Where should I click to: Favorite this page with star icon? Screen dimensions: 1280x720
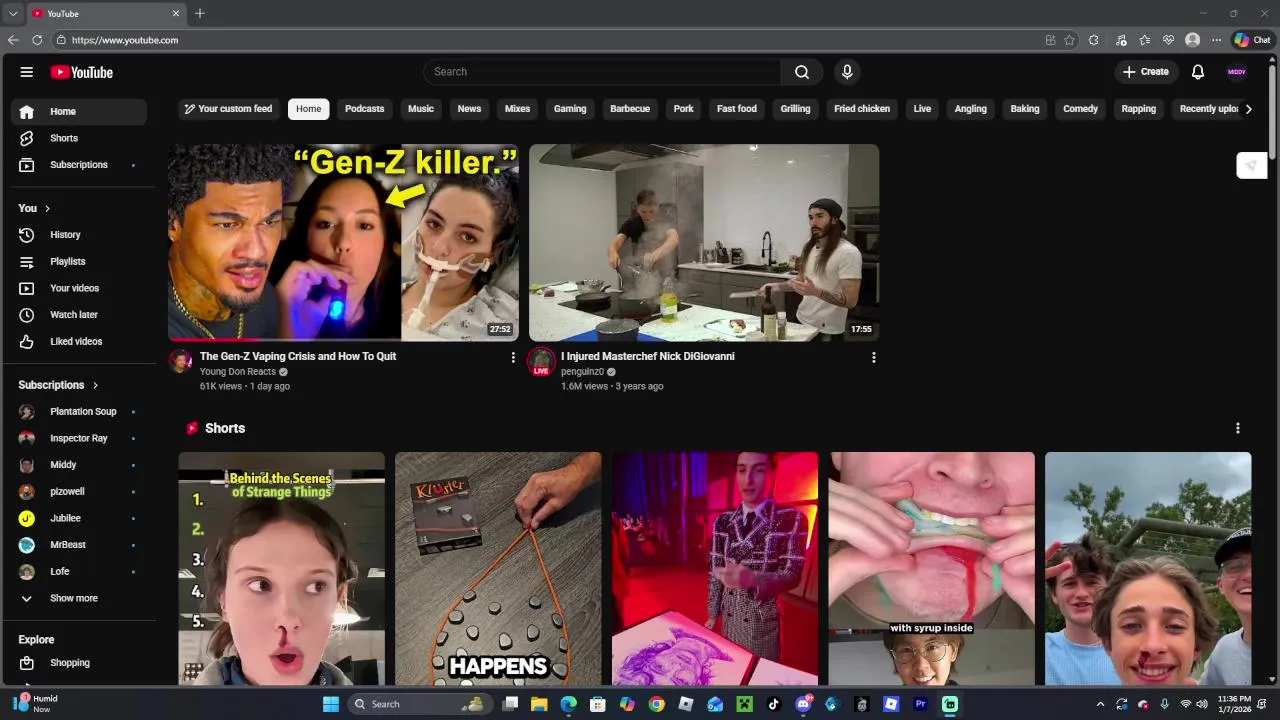tap(1069, 40)
